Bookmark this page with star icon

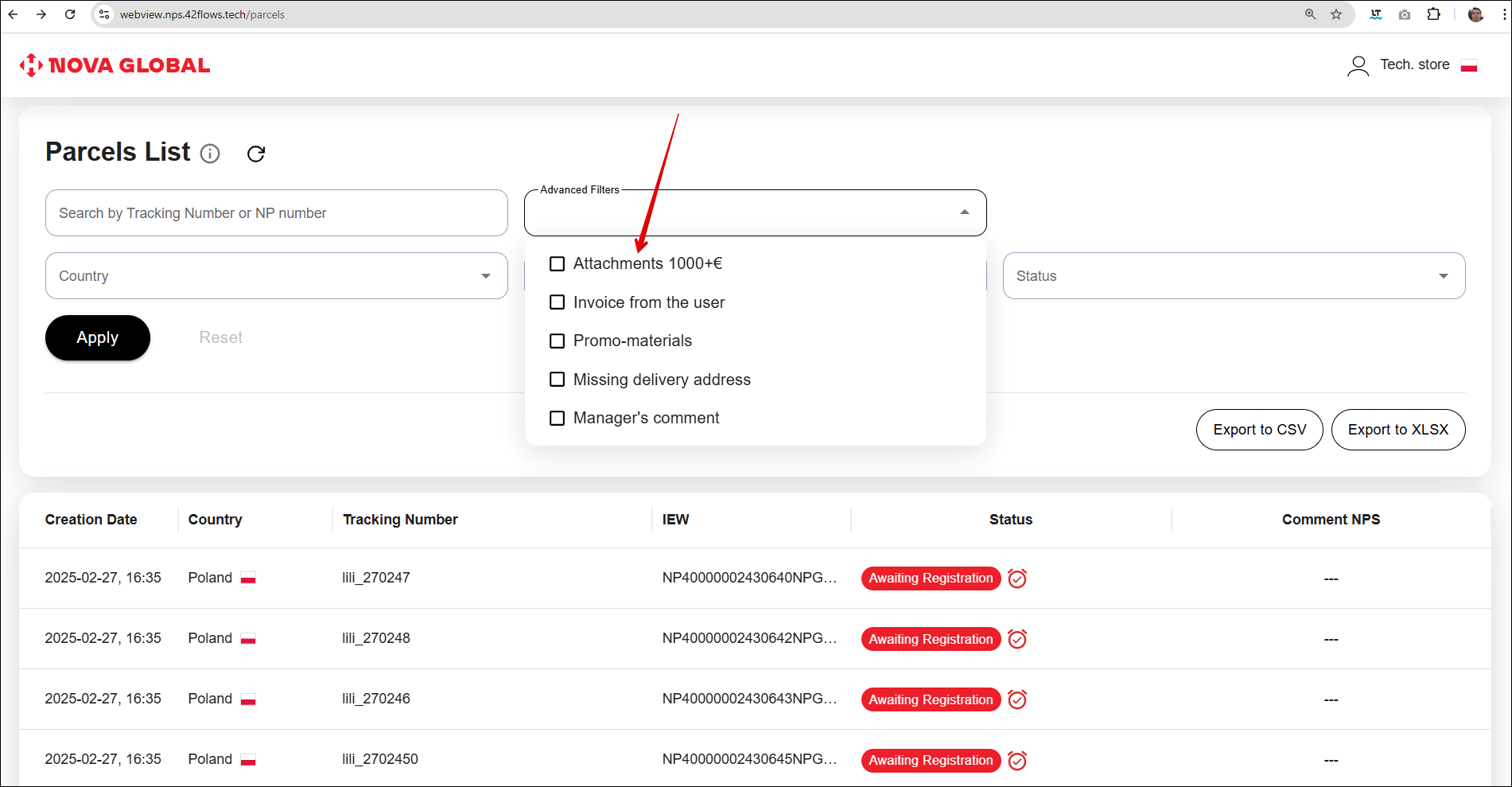point(1336,14)
